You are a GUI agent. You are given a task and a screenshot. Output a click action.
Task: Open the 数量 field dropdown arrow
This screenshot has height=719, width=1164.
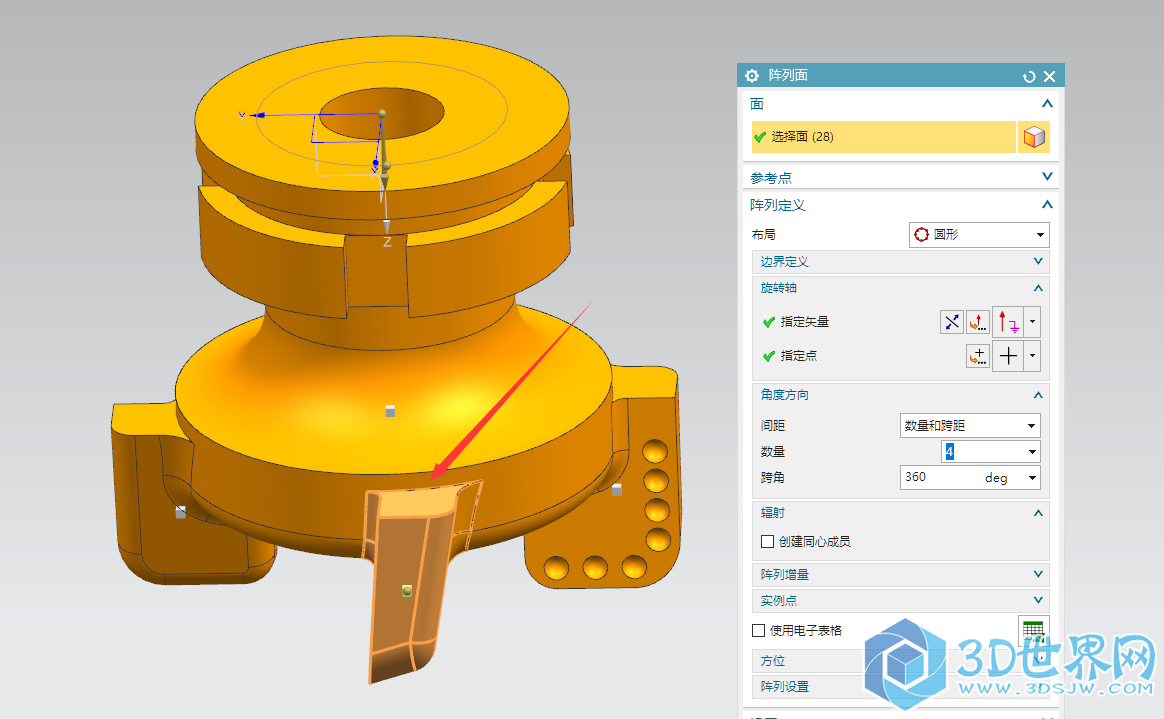click(1033, 451)
